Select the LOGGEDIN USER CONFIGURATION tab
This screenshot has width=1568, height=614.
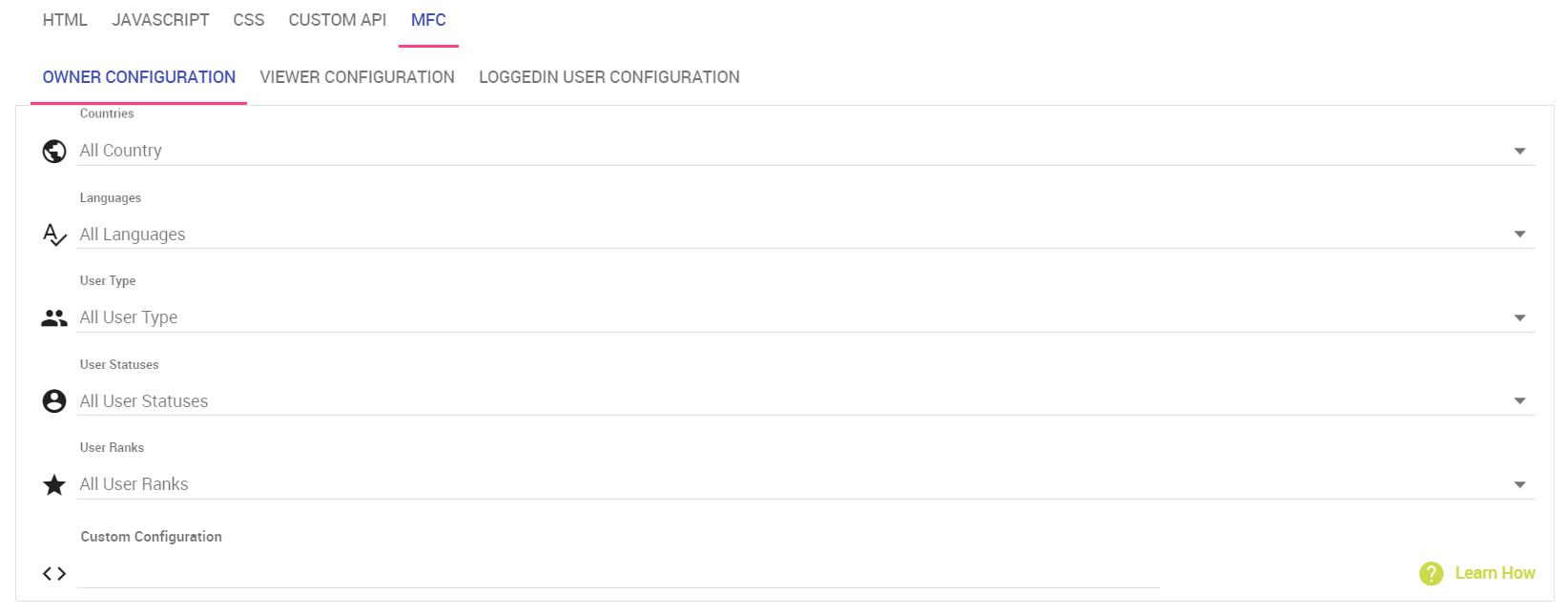click(609, 77)
